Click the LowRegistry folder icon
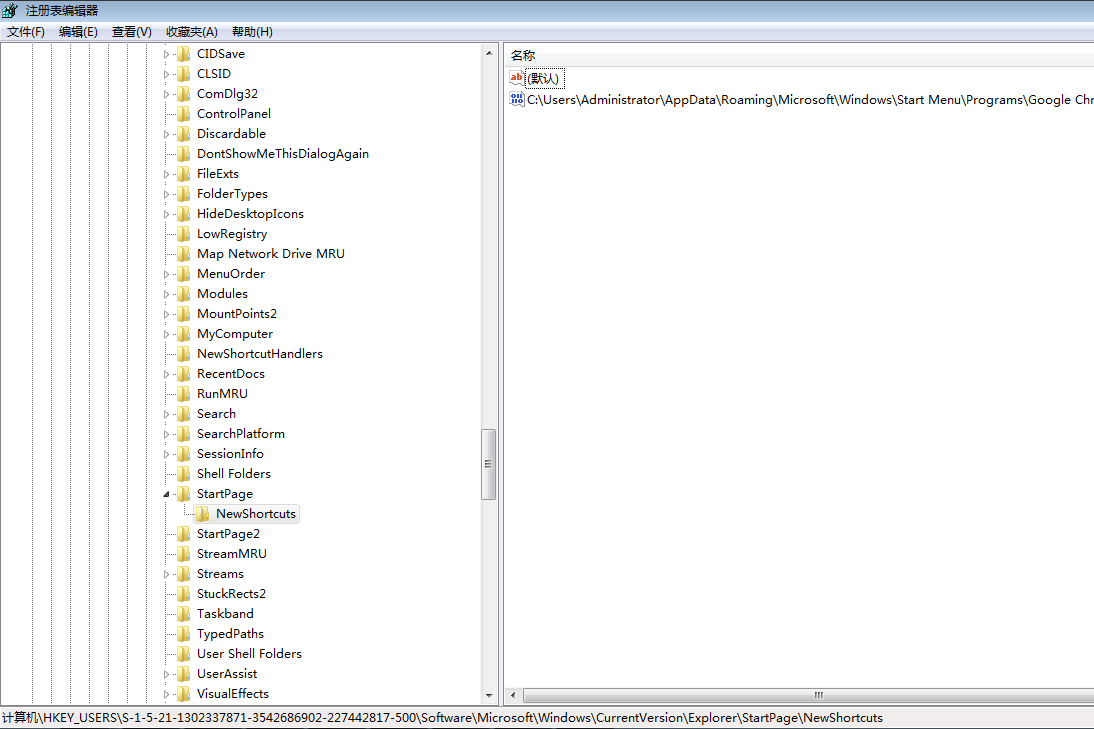 click(183, 234)
